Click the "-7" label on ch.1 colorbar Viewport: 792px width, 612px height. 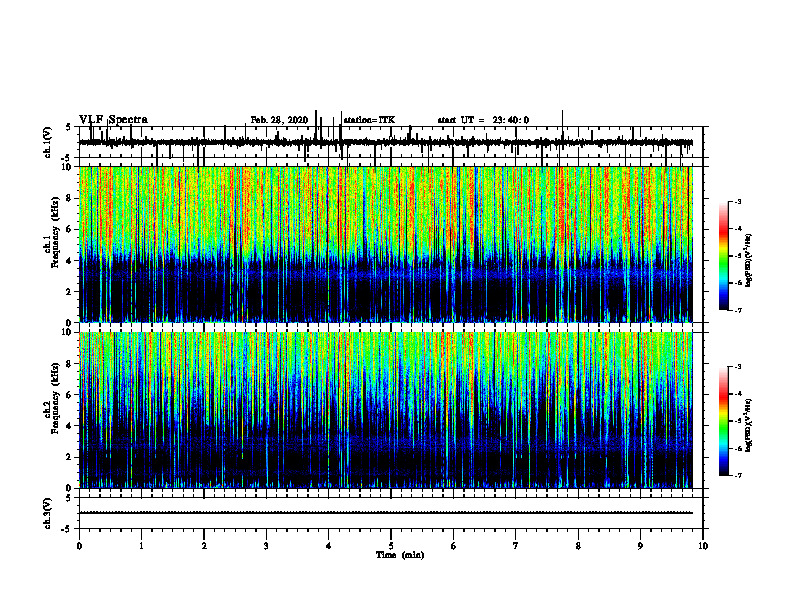738,310
